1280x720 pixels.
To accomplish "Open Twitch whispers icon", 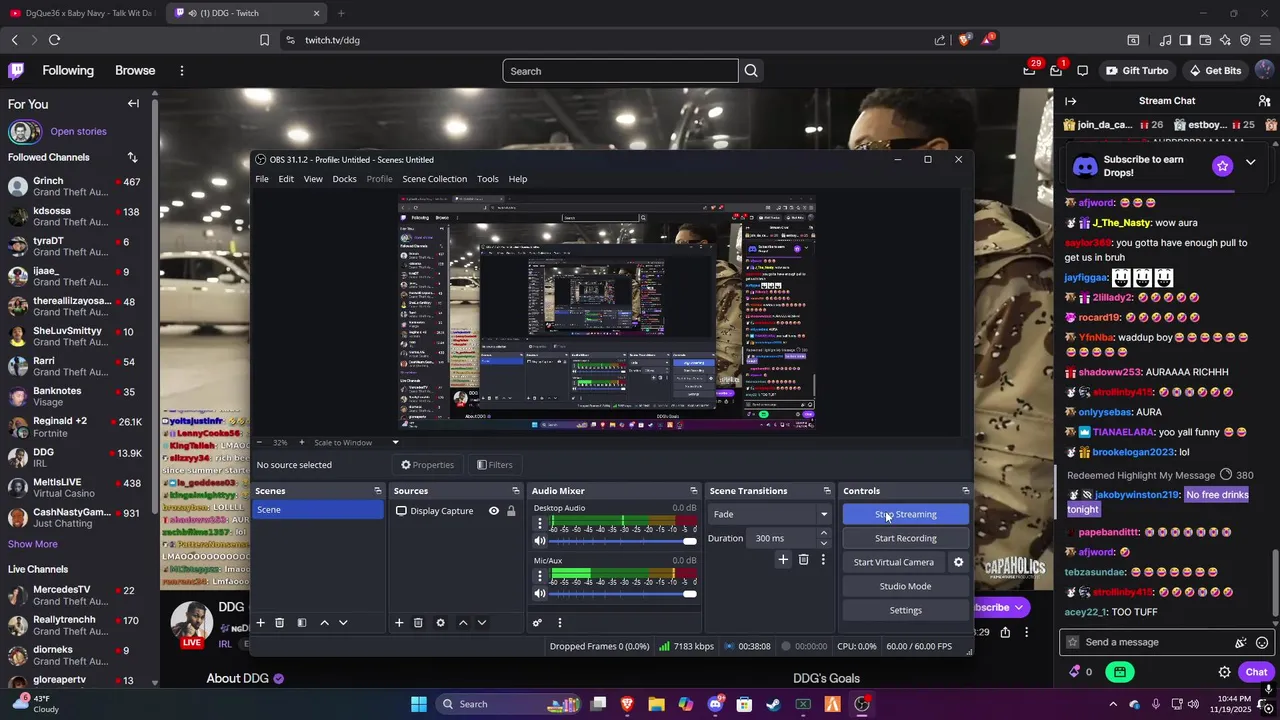I will point(1083,71).
